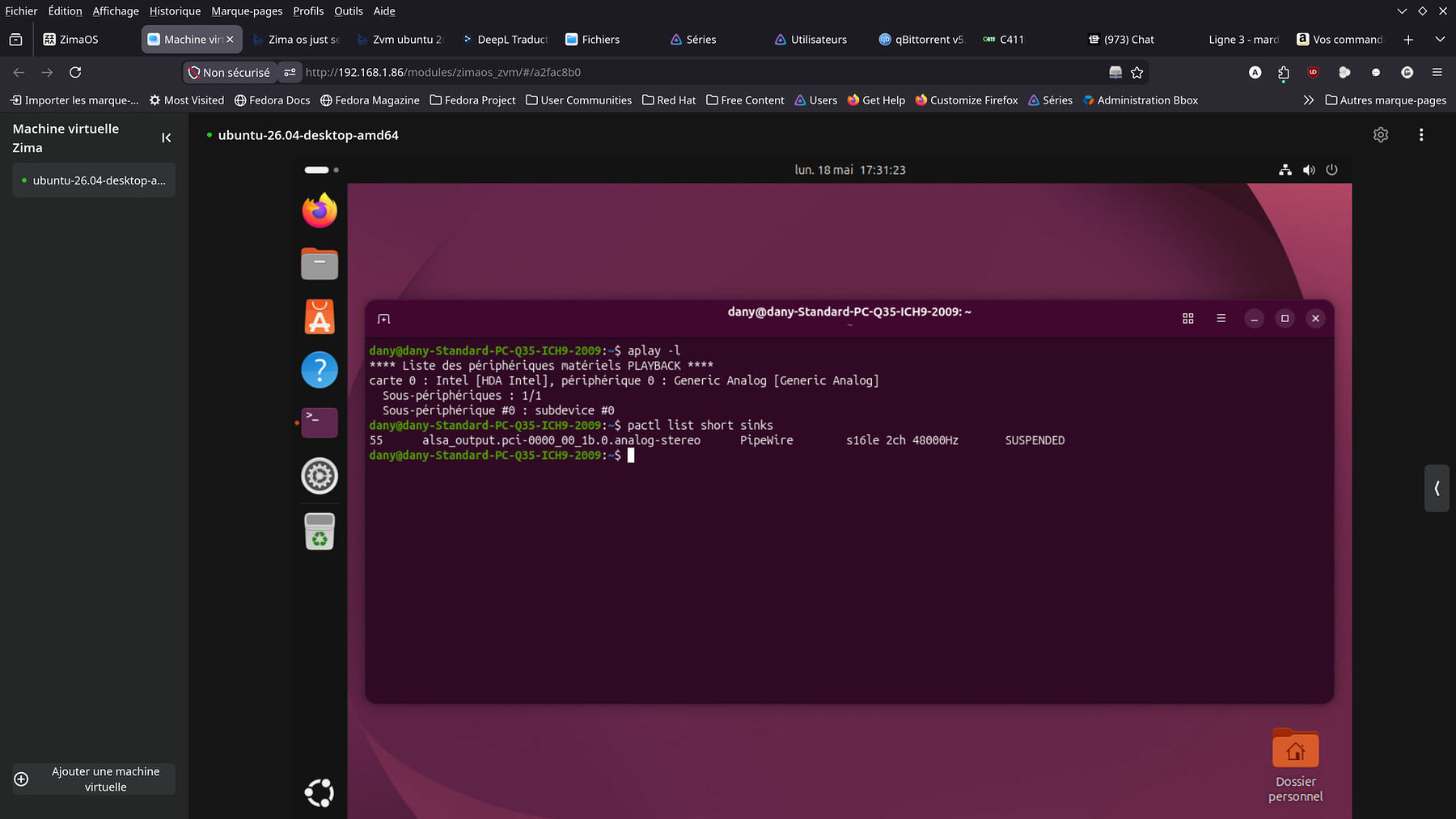This screenshot has height=819, width=1456.
Task: Click the Terminal icon in the Ubuntu dock
Action: (320, 422)
